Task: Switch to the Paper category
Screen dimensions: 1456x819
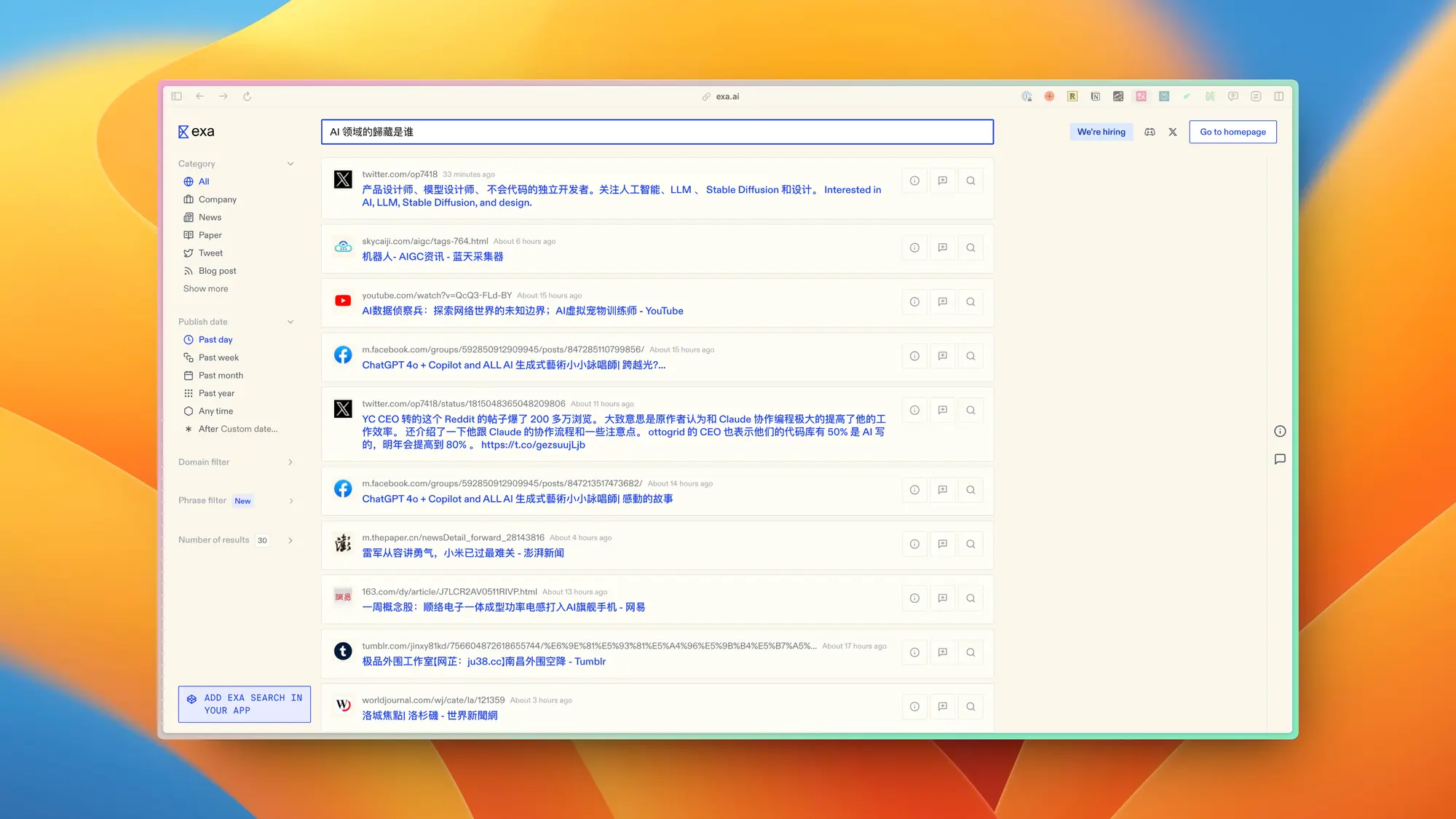Action: point(210,234)
